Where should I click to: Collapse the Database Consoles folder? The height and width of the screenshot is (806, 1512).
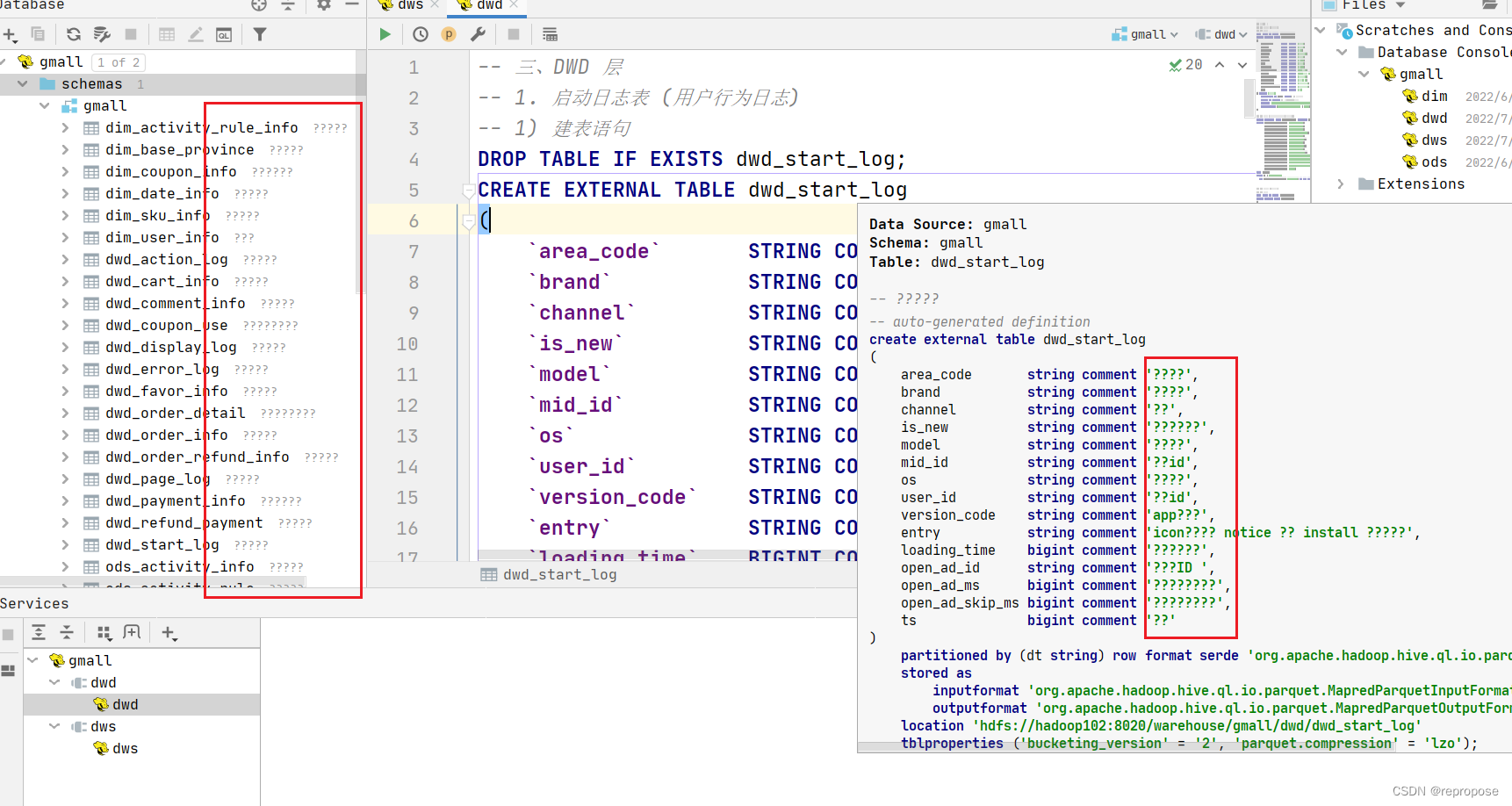1342,52
